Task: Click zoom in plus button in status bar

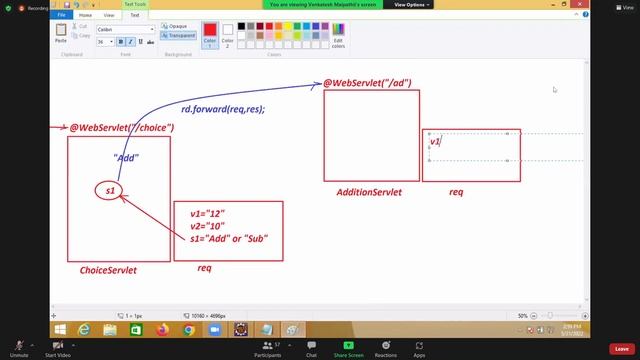Action: click(585, 316)
